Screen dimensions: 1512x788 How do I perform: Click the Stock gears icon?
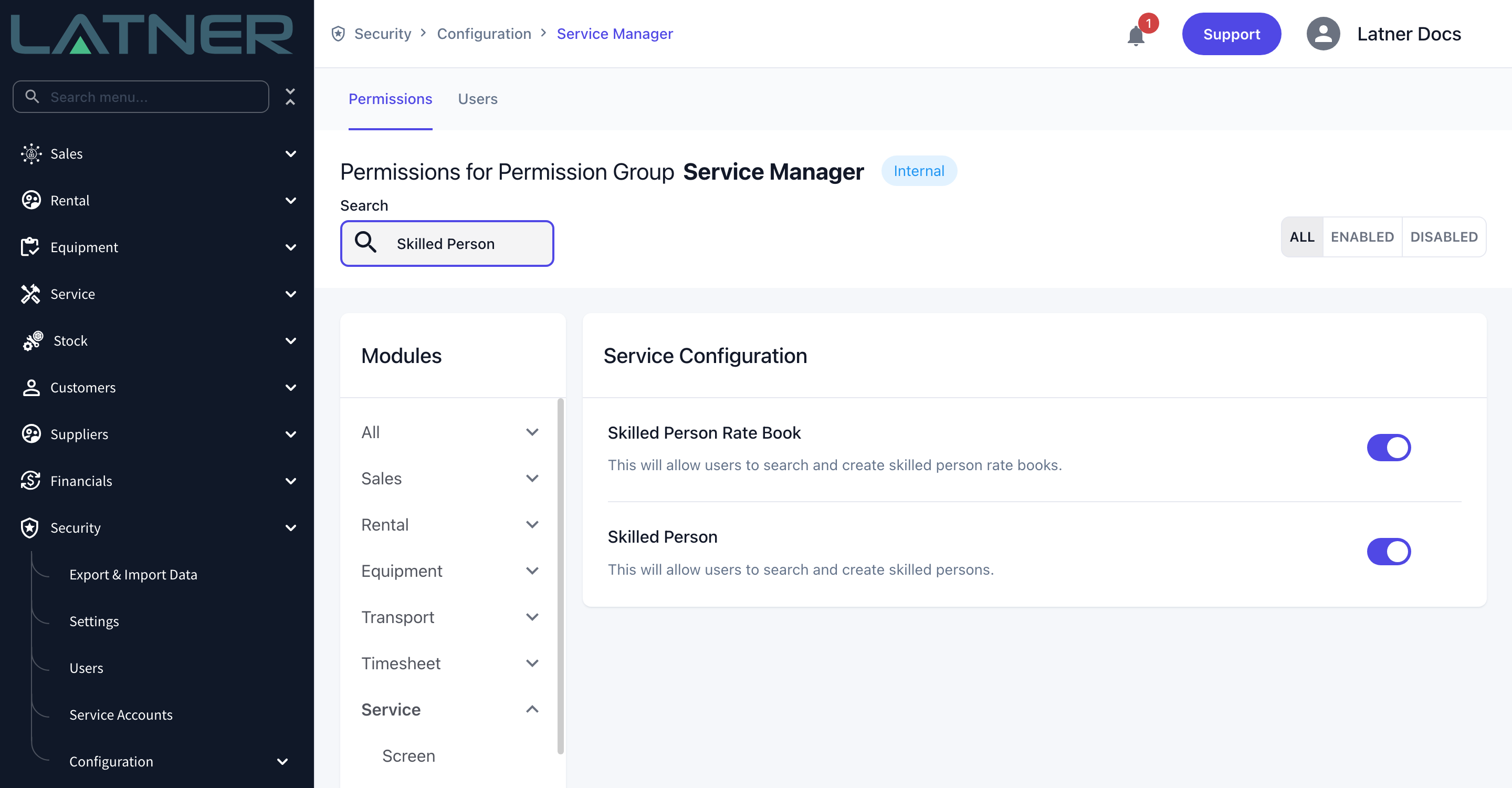point(33,340)
